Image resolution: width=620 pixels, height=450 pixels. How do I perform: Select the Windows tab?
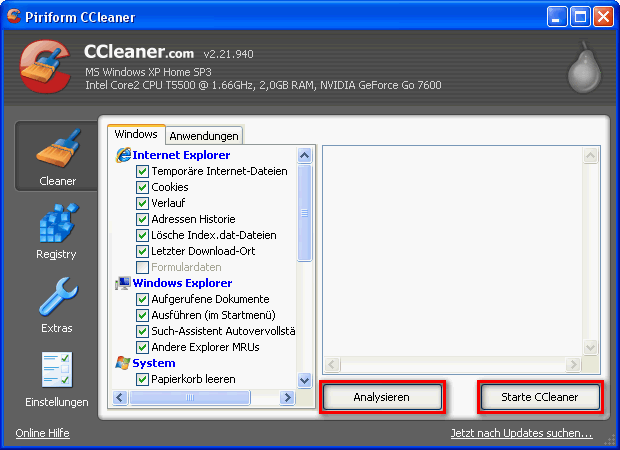[x=136, y=134]
